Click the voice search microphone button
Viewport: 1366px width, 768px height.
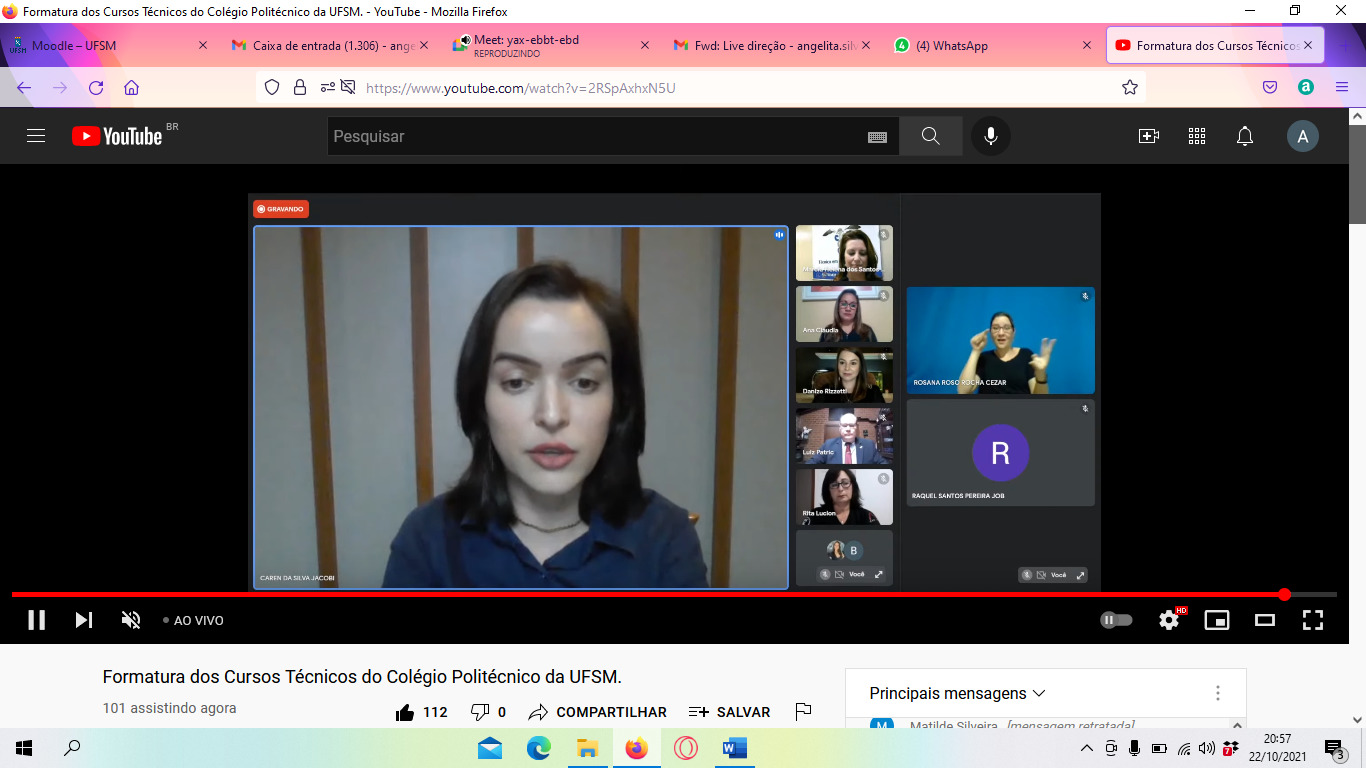tap(990, 136)
